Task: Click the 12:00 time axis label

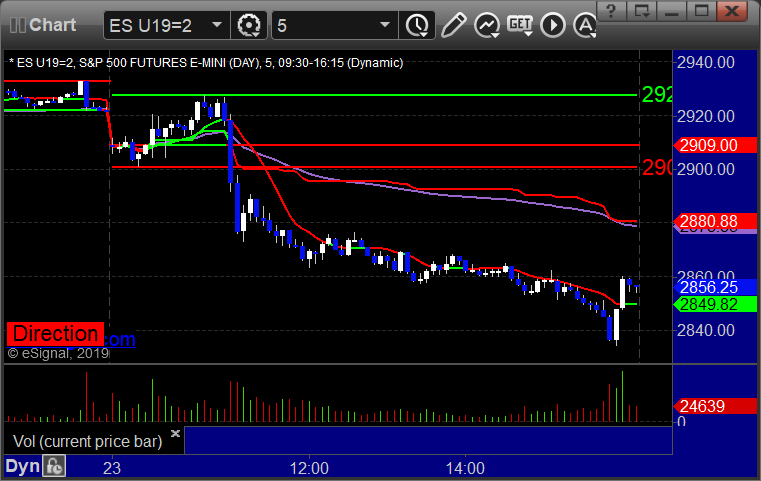Action: (x=309, y=468)
